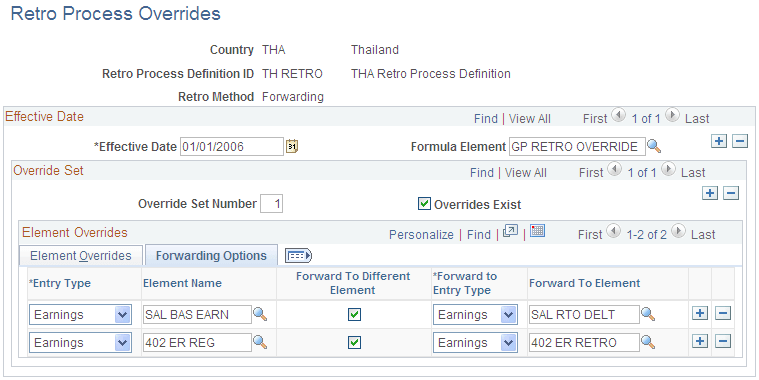Click the 402 ER REG element name field
Viewport: 759px width, 380px height.
[x=197, y=343]
